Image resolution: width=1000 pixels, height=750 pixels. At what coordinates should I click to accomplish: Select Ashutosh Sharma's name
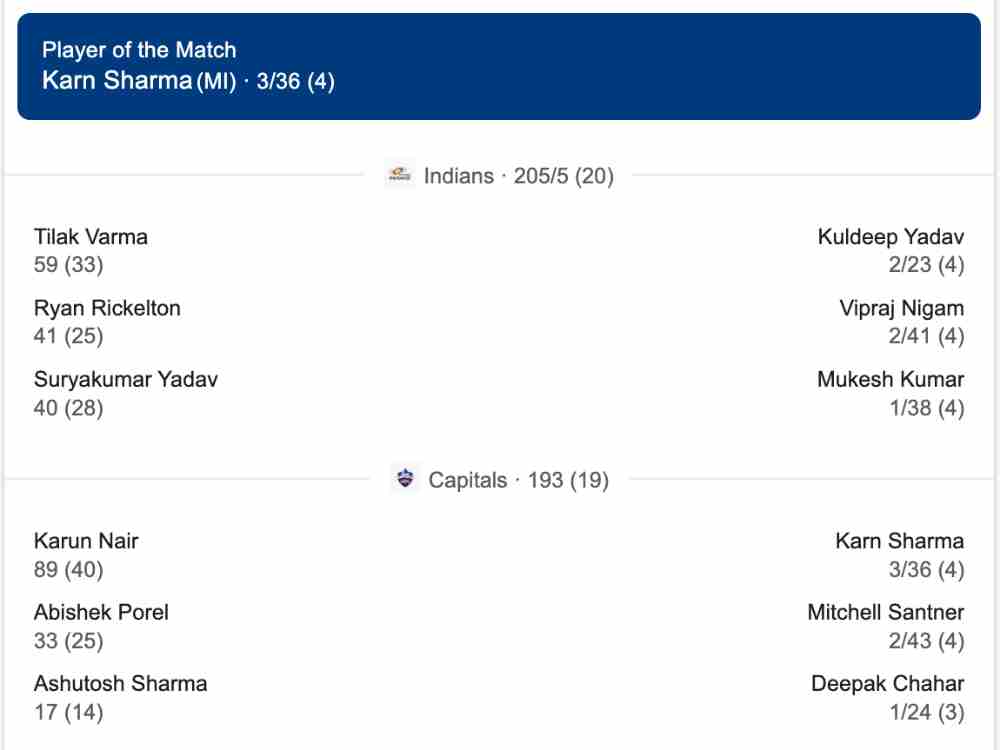pyautogui.click(x=121, y=684)
